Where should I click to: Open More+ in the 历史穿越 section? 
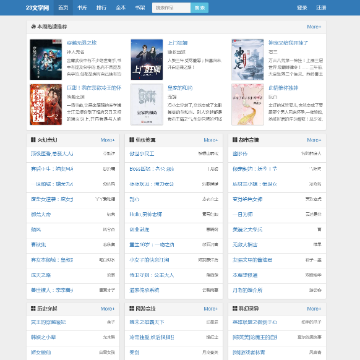108,309
